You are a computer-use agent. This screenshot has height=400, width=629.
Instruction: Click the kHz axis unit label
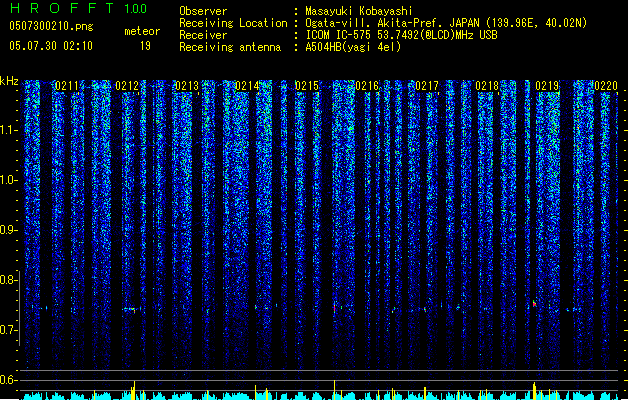tap(9, 81)
